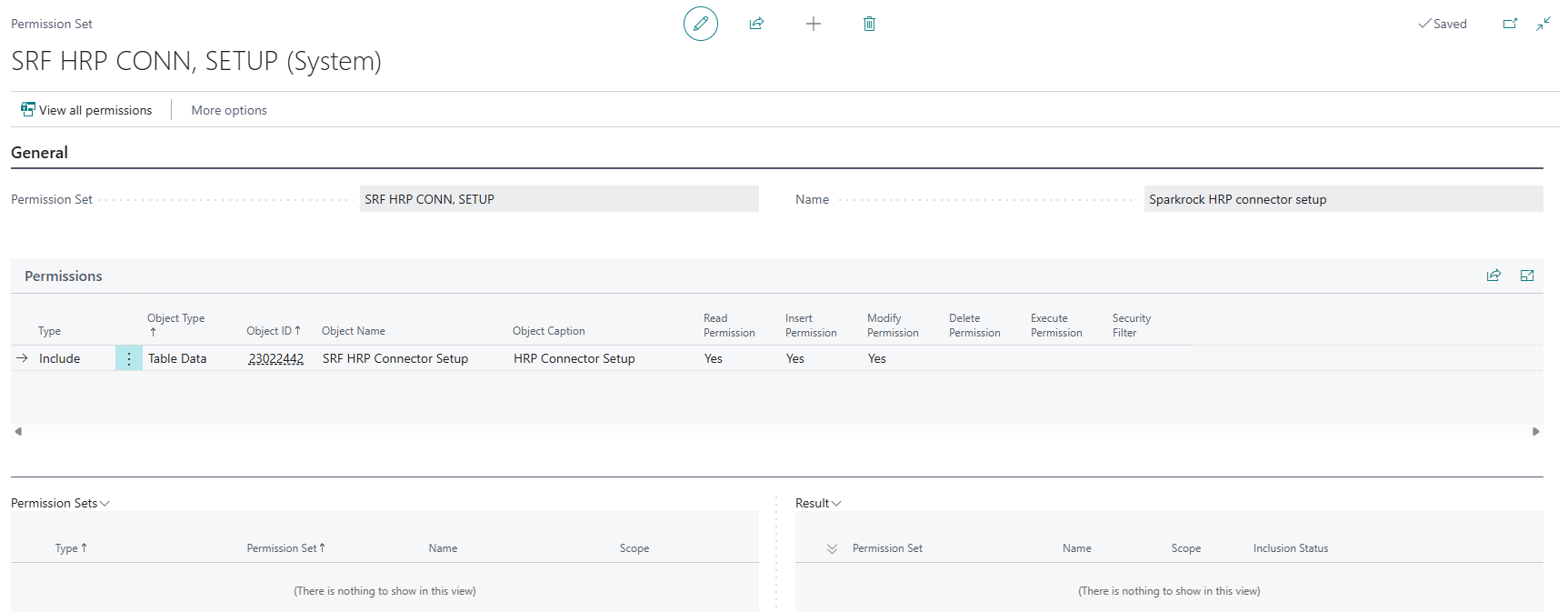Click Insert Permission Yes value
Screen dimensions: 1568x612
(x=795, y=358)
